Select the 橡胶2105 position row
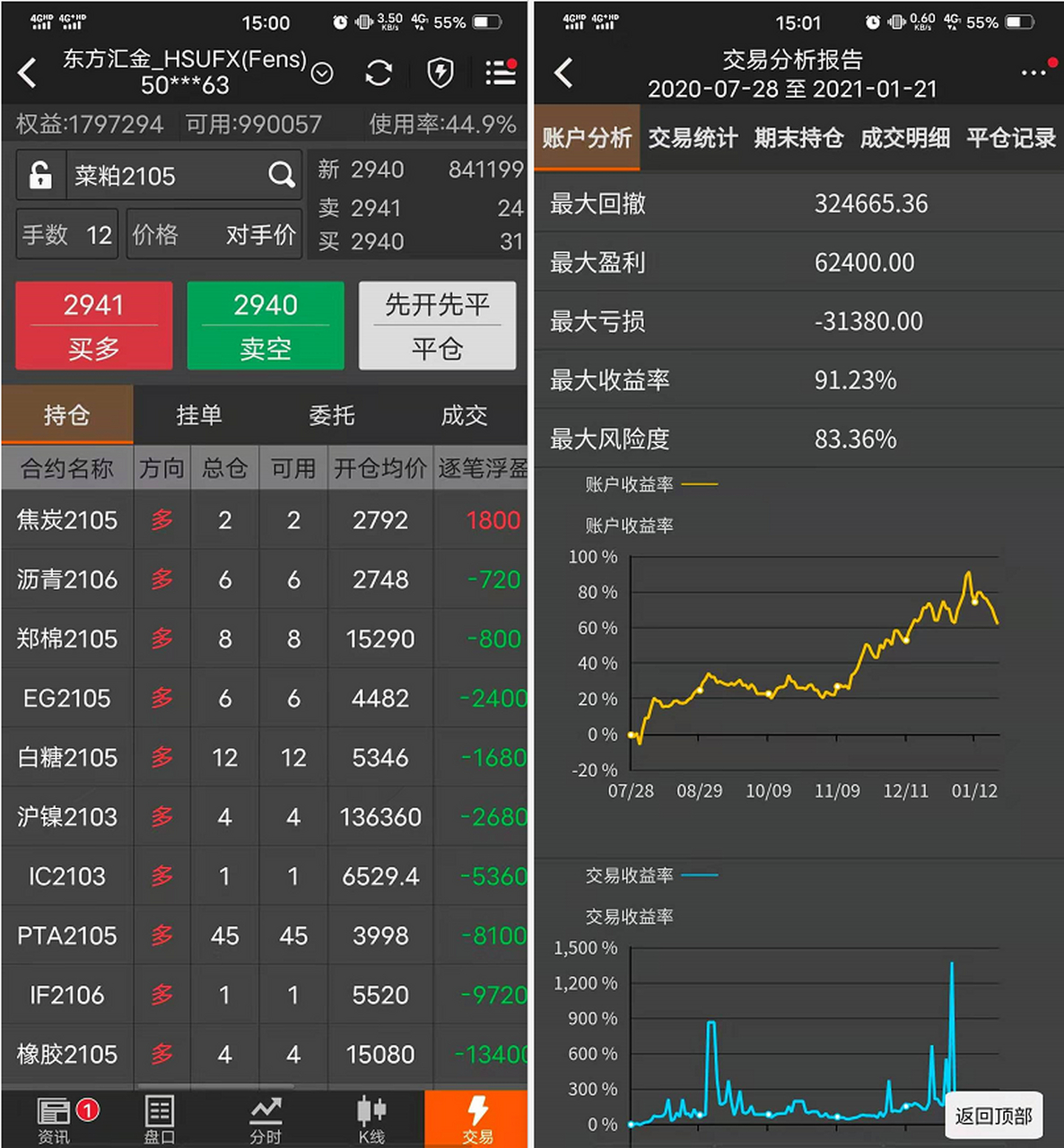 tap(67, 1055)
